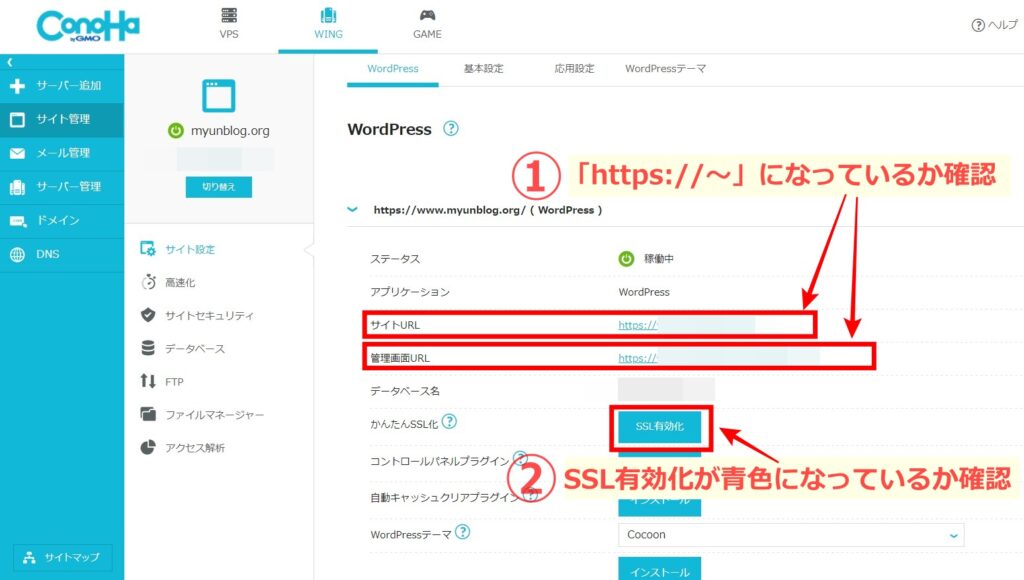Select アクセス解析 submenu item

pos(195,448)
